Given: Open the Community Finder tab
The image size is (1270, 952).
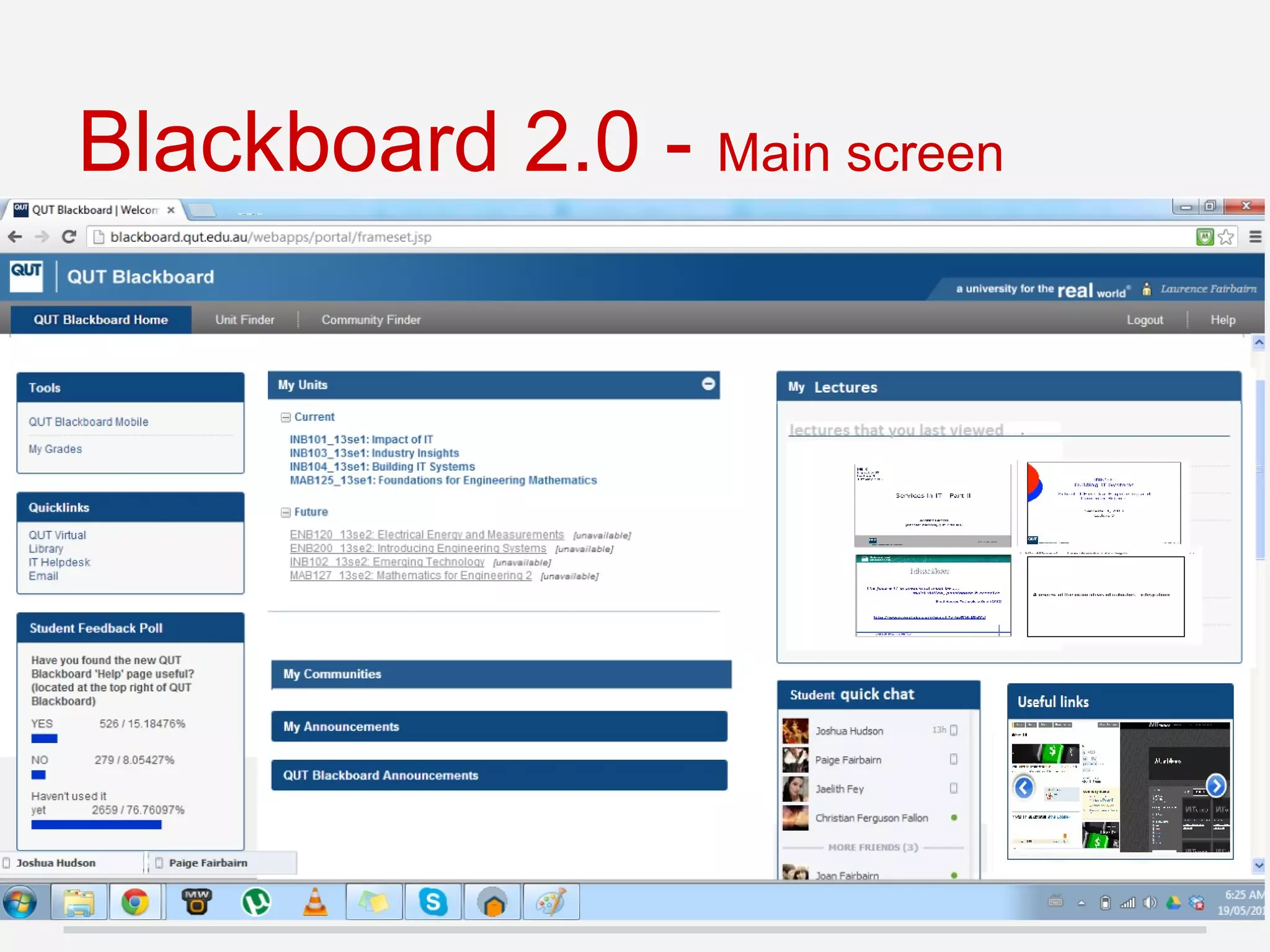Looking at the screenshot, I should (371, 320).
